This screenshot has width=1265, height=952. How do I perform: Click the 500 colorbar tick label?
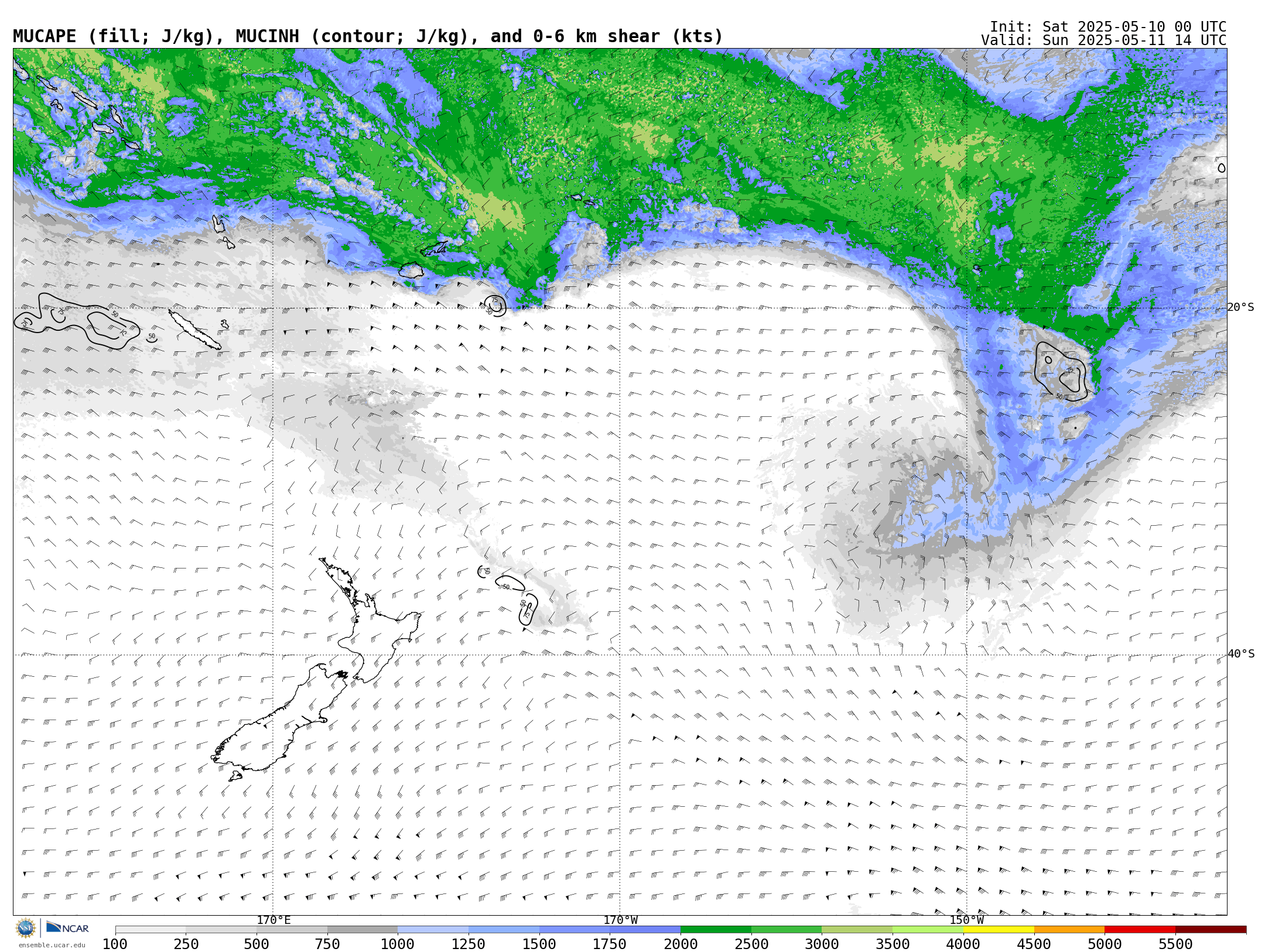[257, 944]
